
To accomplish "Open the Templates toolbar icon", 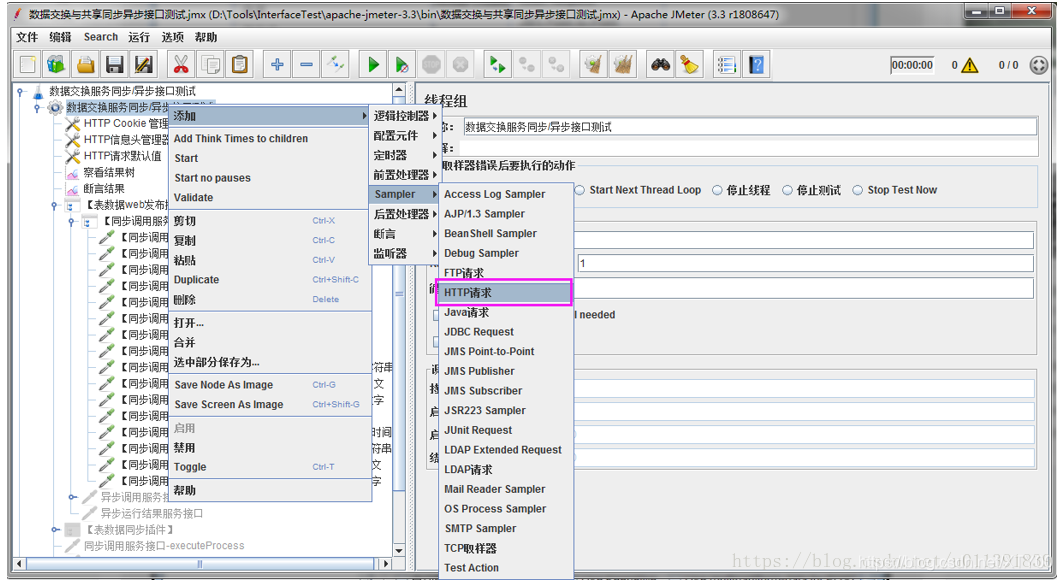I will point(56,65).
